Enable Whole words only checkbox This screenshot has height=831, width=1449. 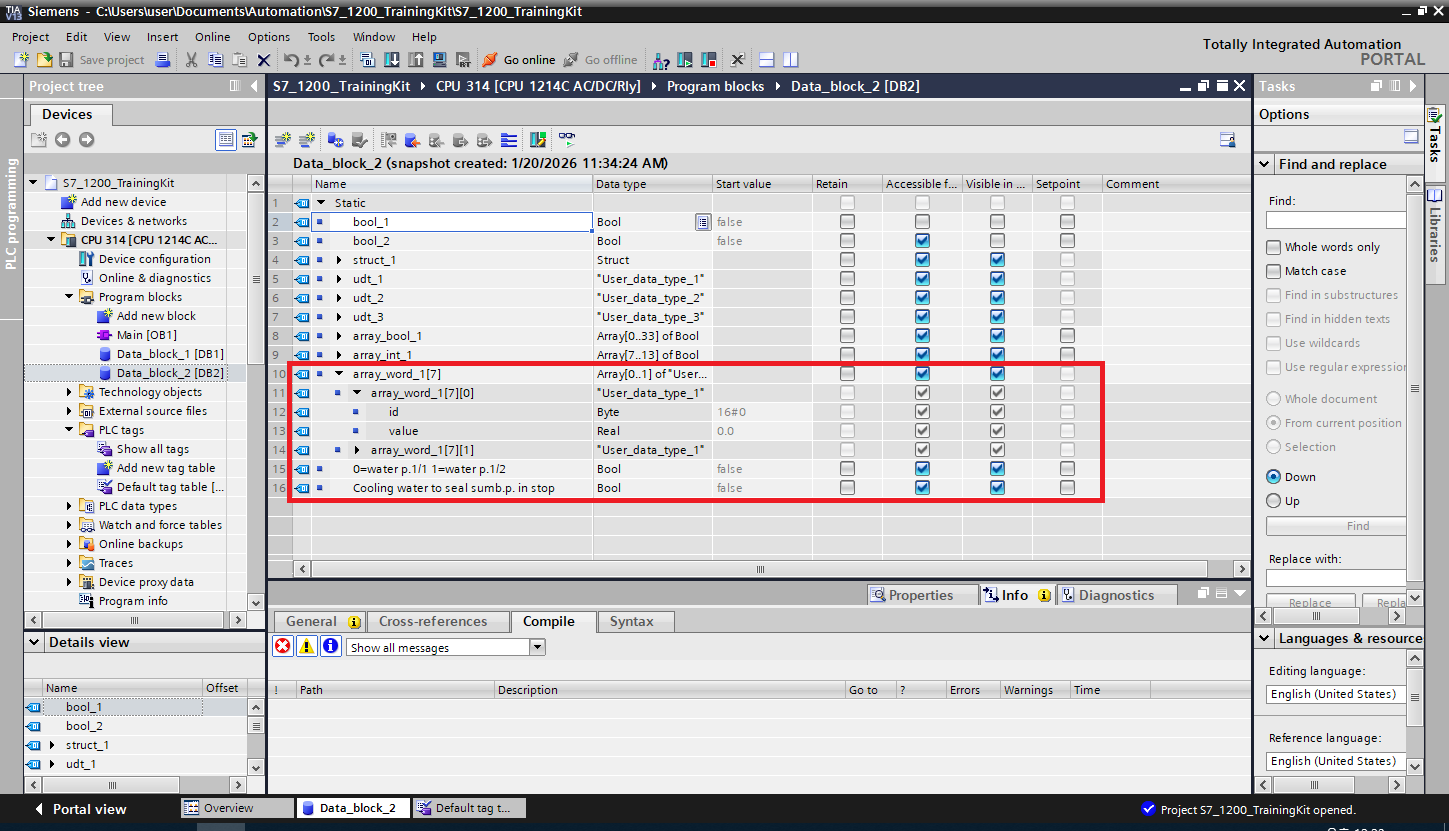(1273, 247)
